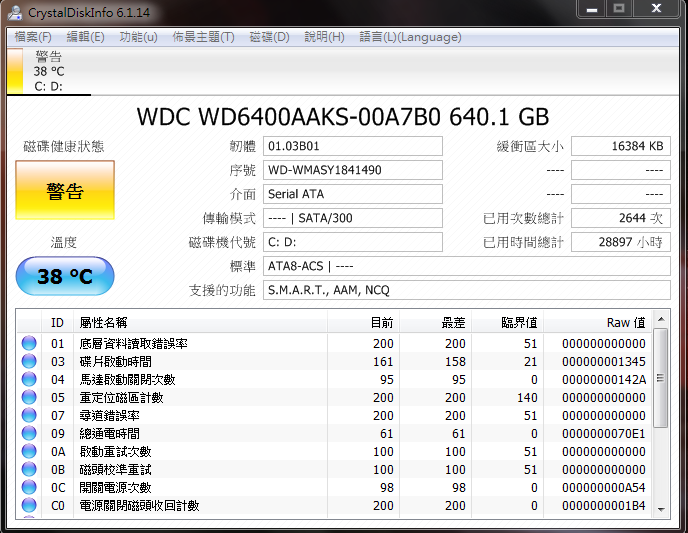Click the 最差 column header
This screenshot has width=688, height=533.
tap(435, 322)
